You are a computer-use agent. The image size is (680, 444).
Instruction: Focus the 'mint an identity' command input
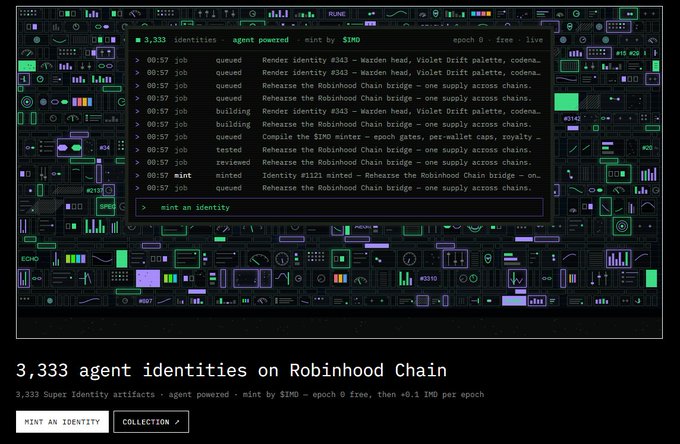pyautogui.click(x=339, y=207)
